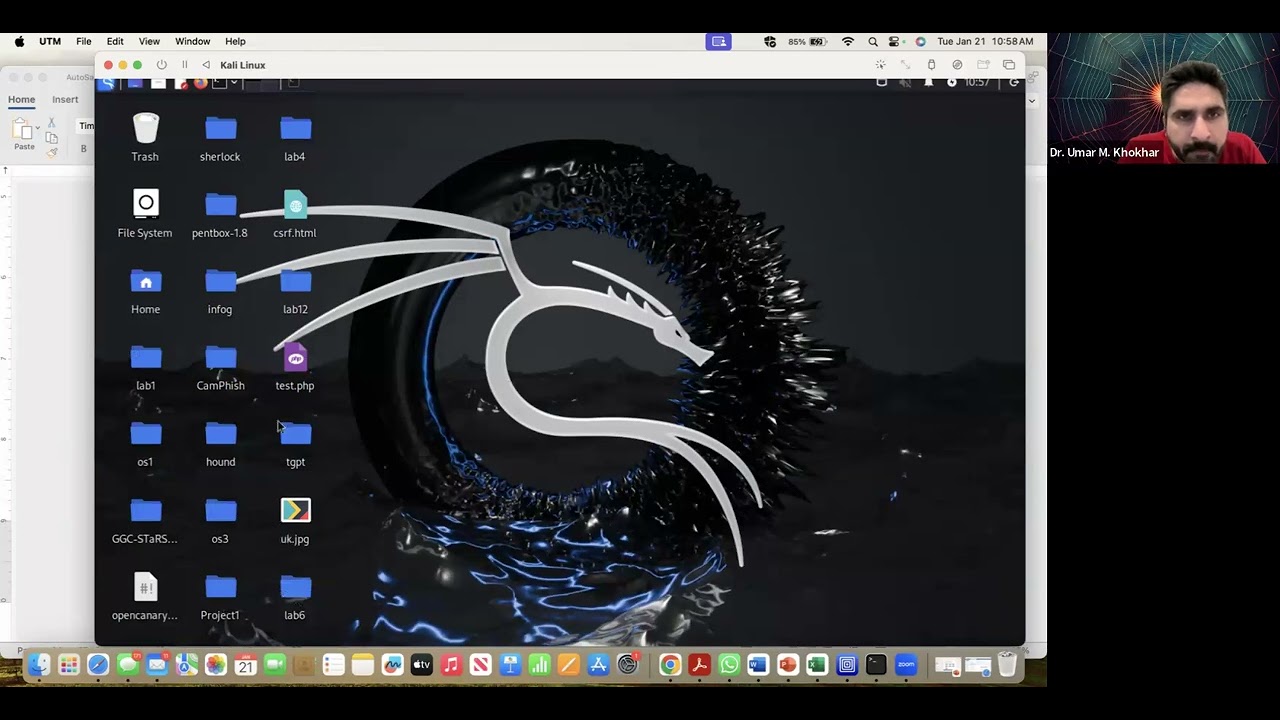Open Apple TV from the Dock
Image resolution: width=1280 pixels, height=720 pixels.
pos(421,665)
